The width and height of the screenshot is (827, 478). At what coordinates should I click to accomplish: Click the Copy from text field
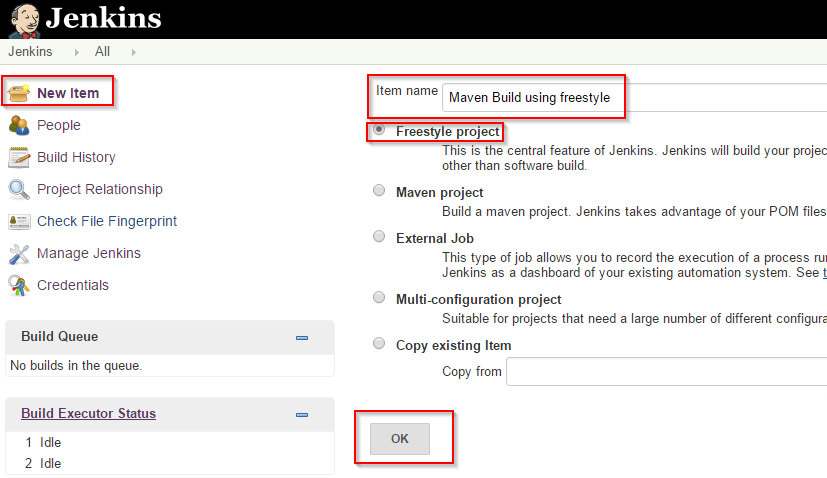tap(667, 371)
